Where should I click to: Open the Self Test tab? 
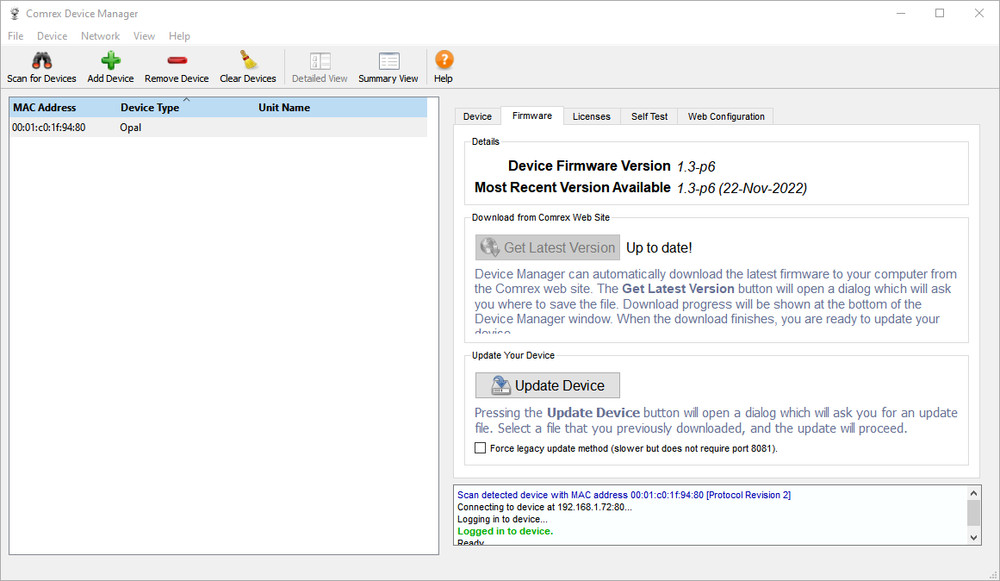[x=649, y=117]
